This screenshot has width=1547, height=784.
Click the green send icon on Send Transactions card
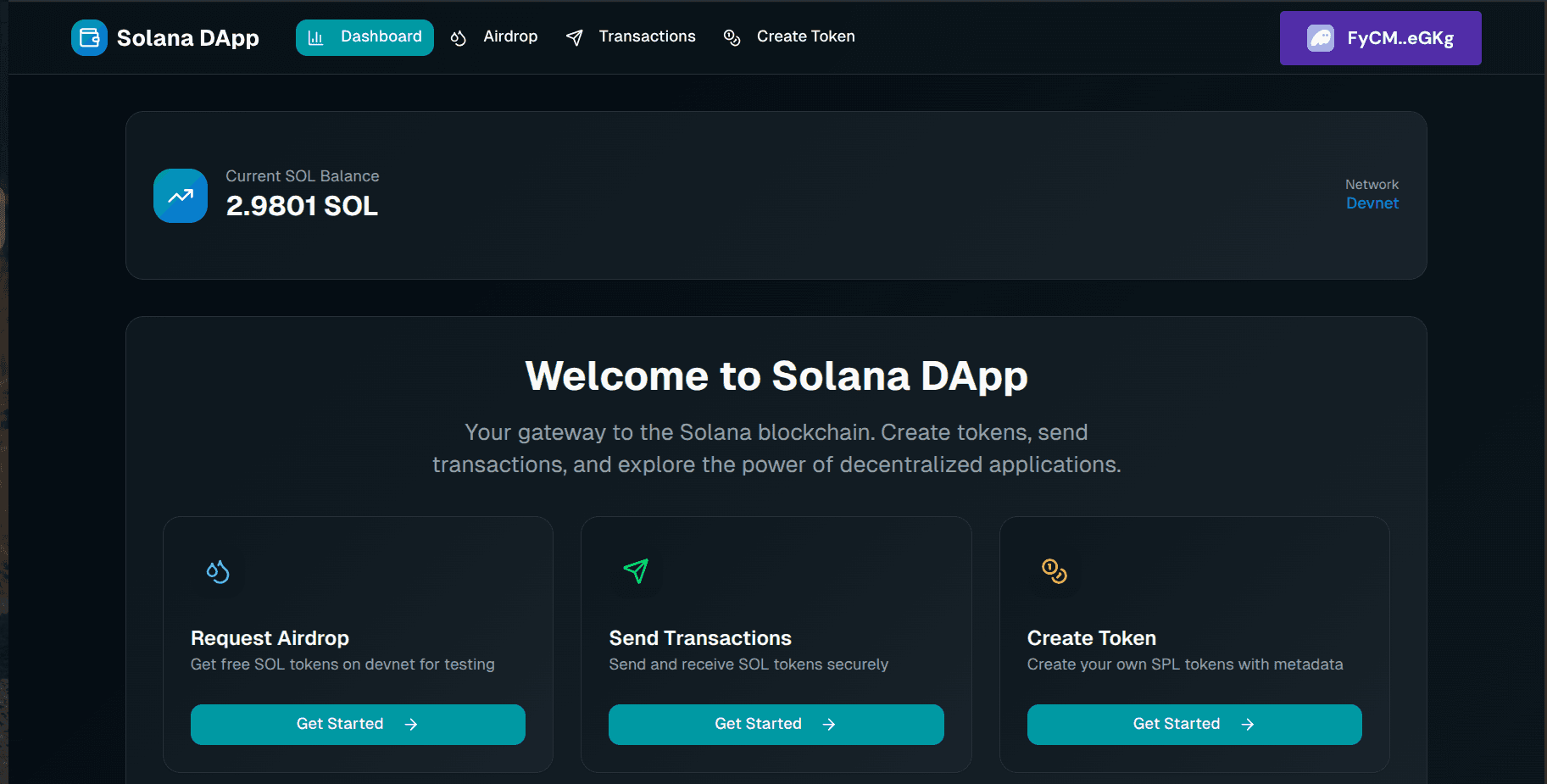click(636, 571)
